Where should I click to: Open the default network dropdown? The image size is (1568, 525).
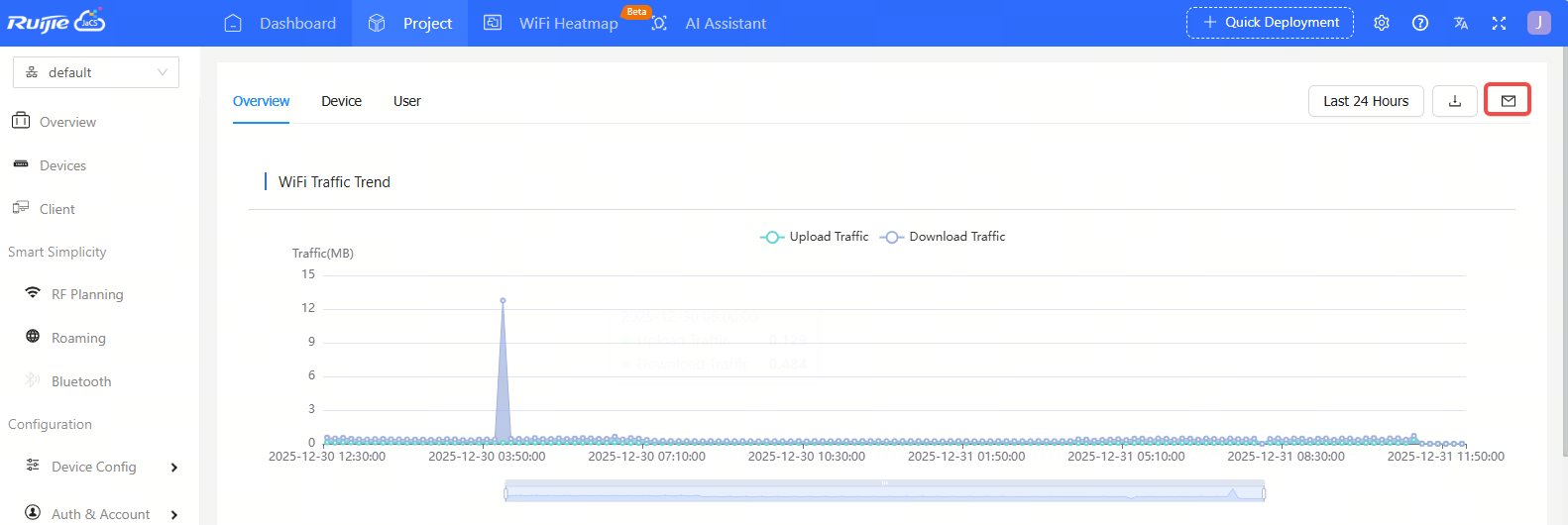[x=96, y=72]
